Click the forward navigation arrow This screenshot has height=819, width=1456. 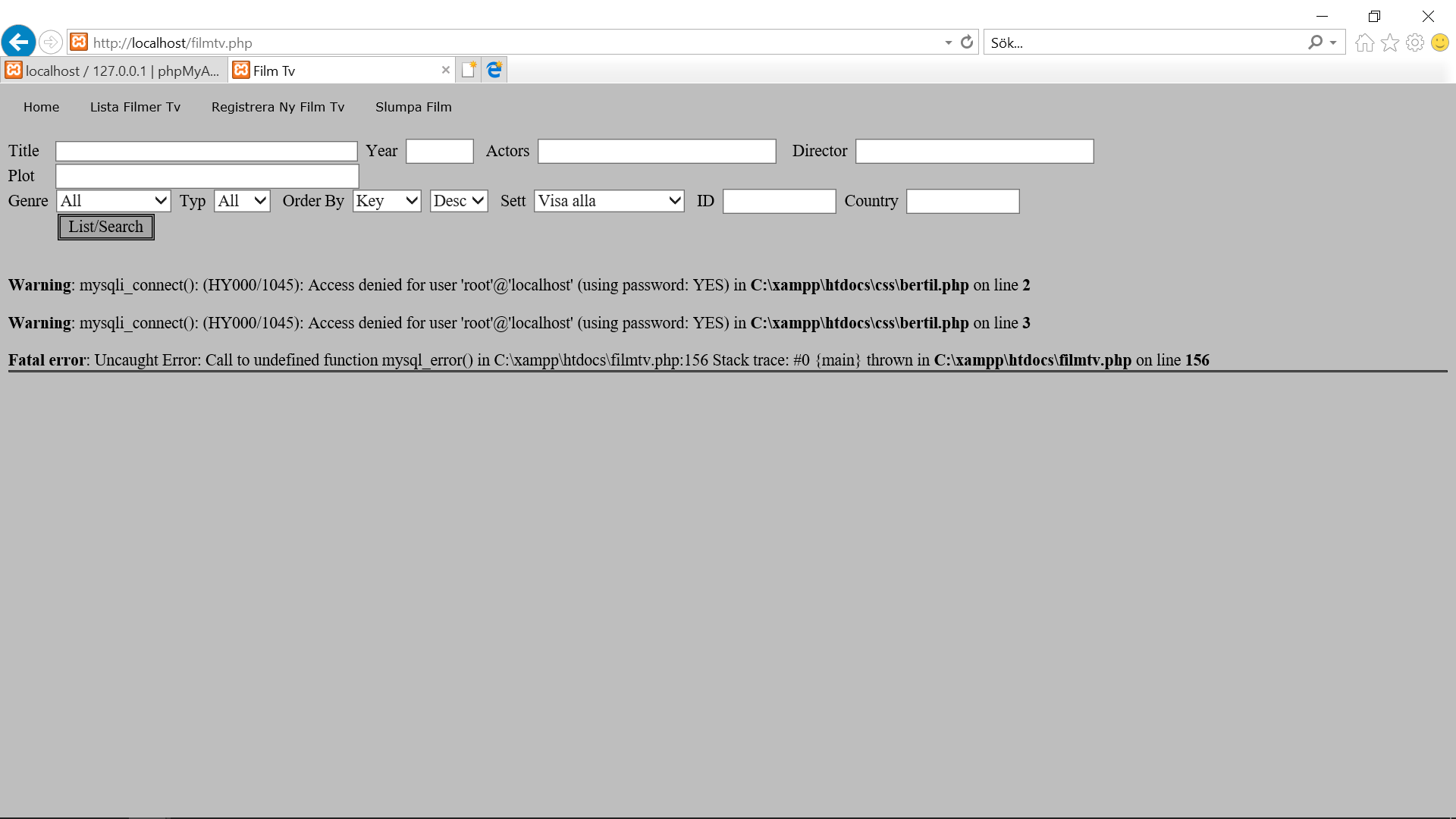point(51,42)
